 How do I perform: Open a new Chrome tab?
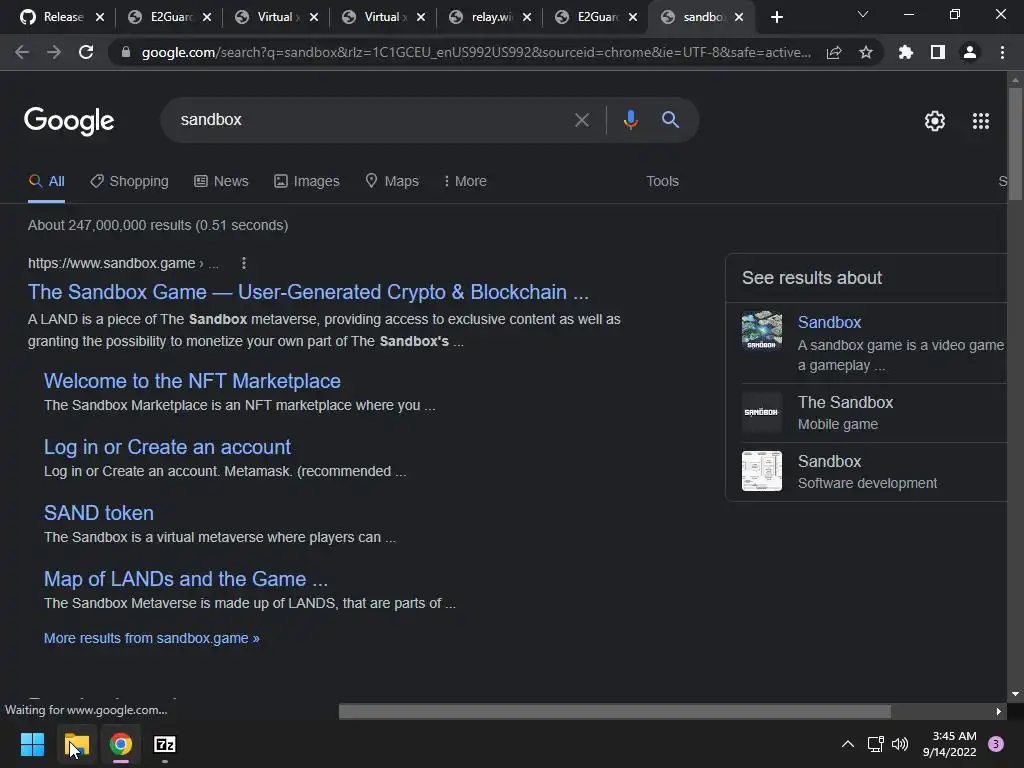pos(776,18)
